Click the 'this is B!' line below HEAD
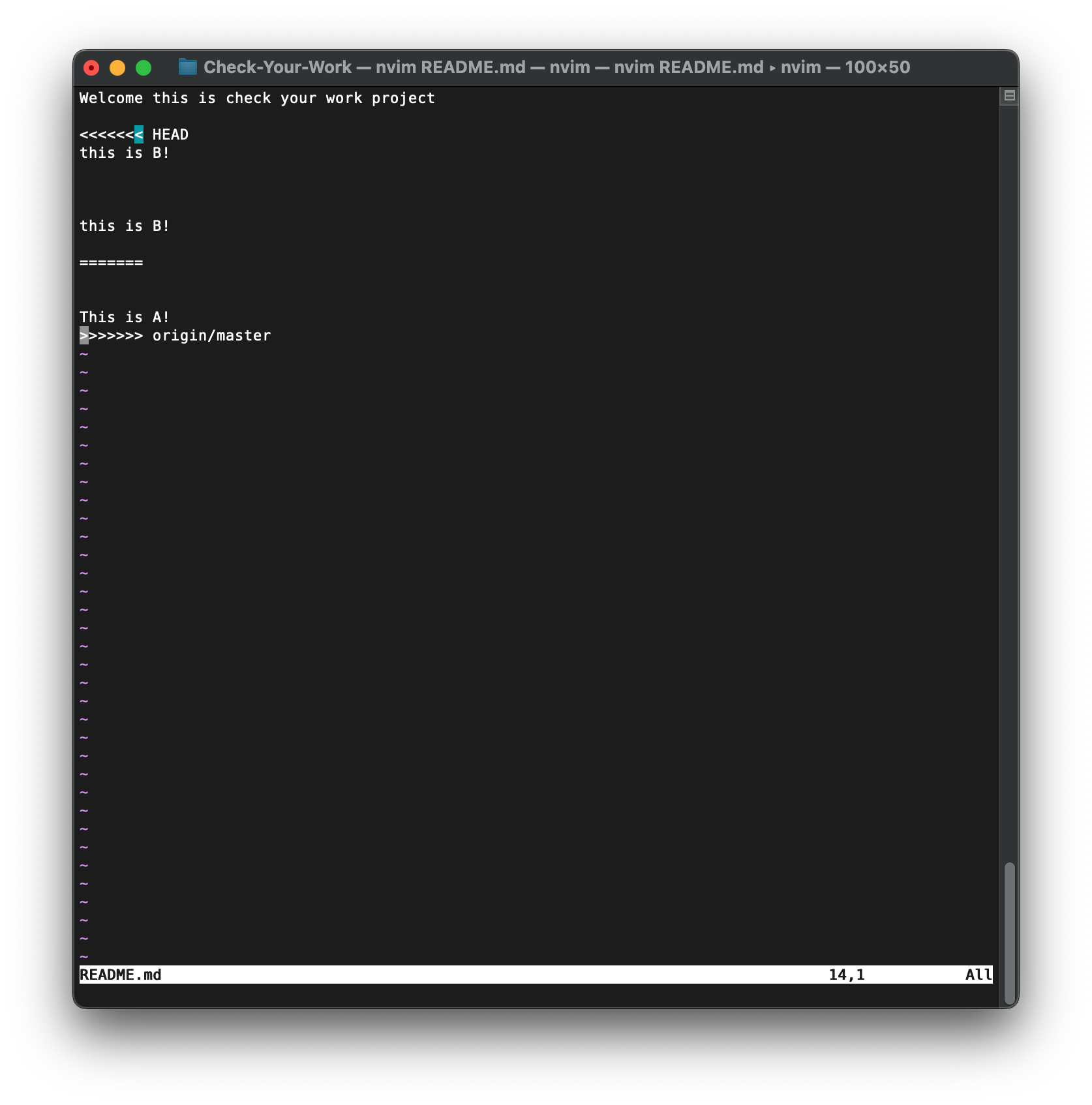Screen dimensions: 1092x1105 click(x=125, y=153)
